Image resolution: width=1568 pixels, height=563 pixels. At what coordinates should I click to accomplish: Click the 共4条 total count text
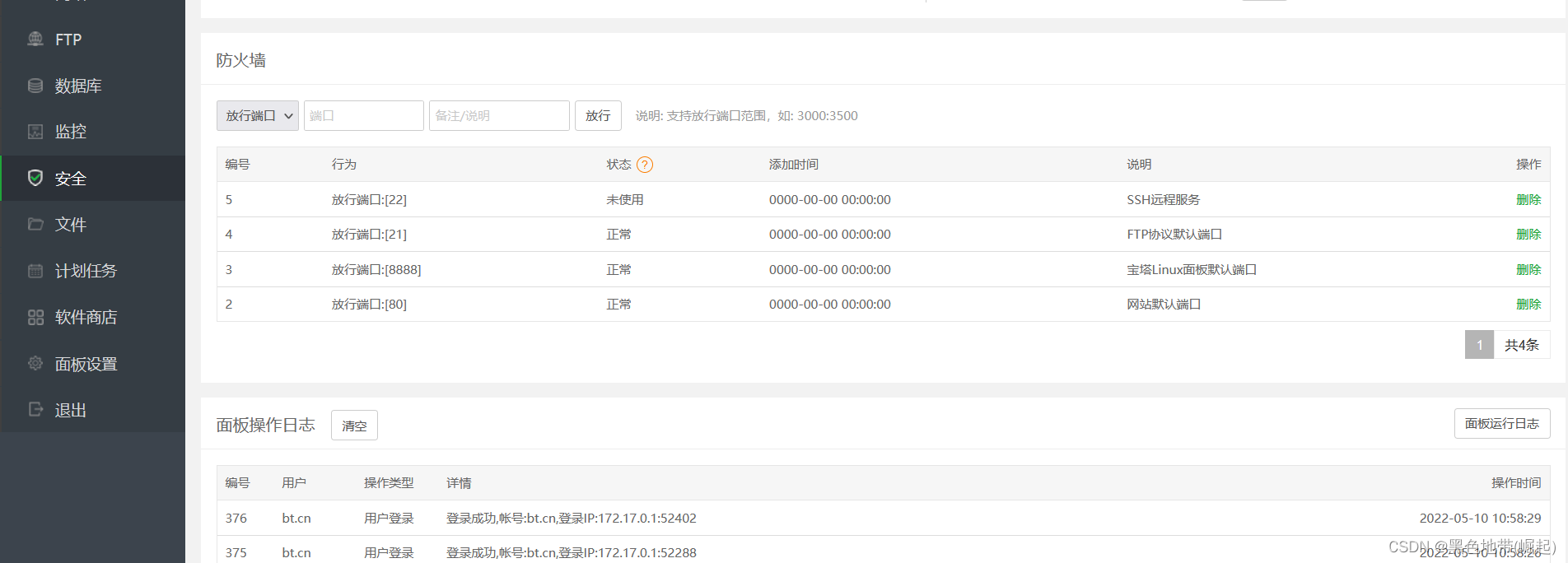point(1522,345)
